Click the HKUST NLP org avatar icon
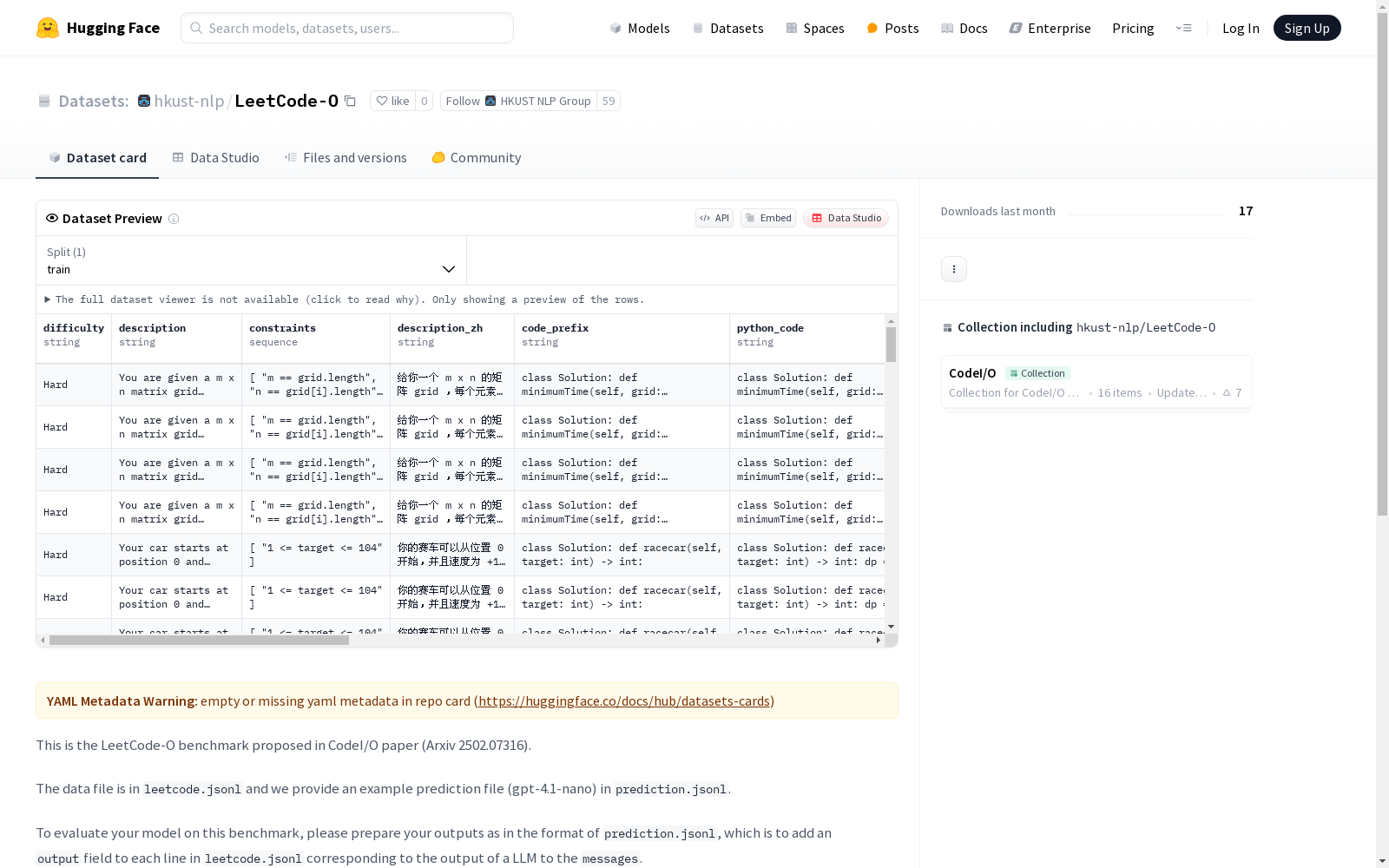 pos(144,101)
